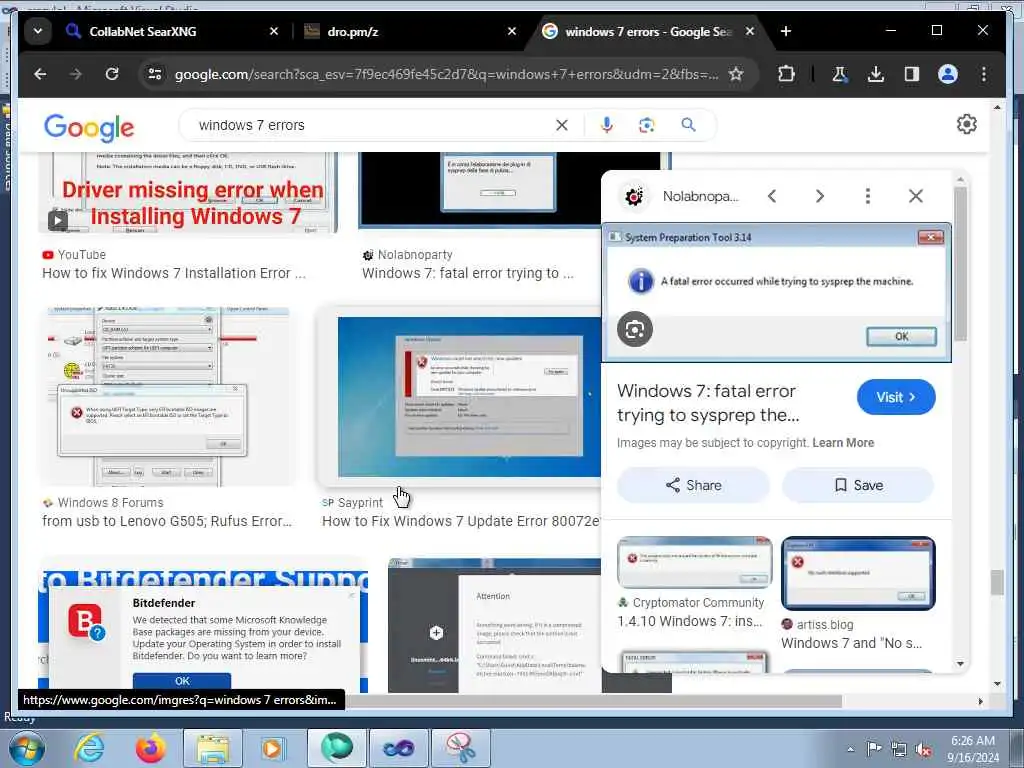1024x768 pixels.
Task: Go forward one page in history
Action: (x=76, y=74)
